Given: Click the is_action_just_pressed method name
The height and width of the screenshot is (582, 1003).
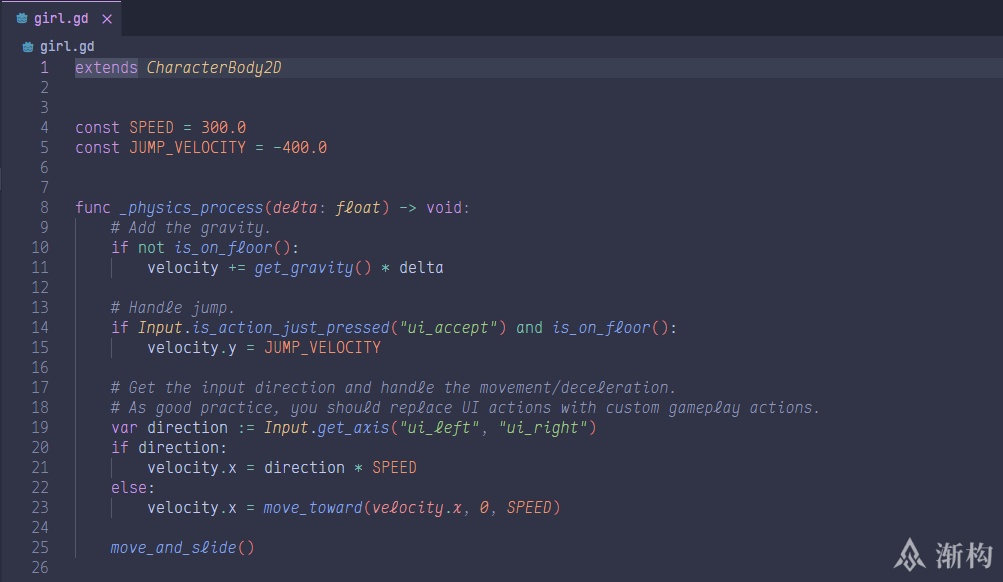Looking at the screenshot, I should [x=290, y=328].
